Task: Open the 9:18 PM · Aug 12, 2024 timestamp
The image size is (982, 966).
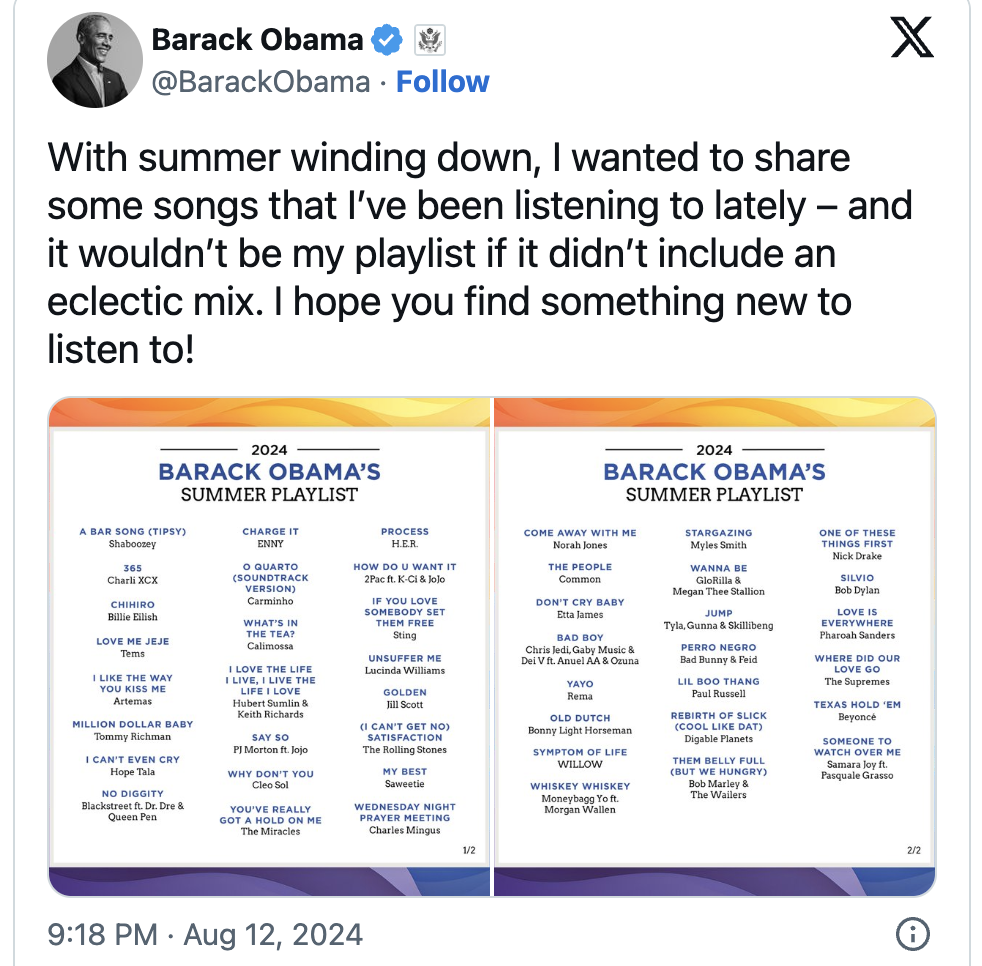Action: [x=205, y=934]
